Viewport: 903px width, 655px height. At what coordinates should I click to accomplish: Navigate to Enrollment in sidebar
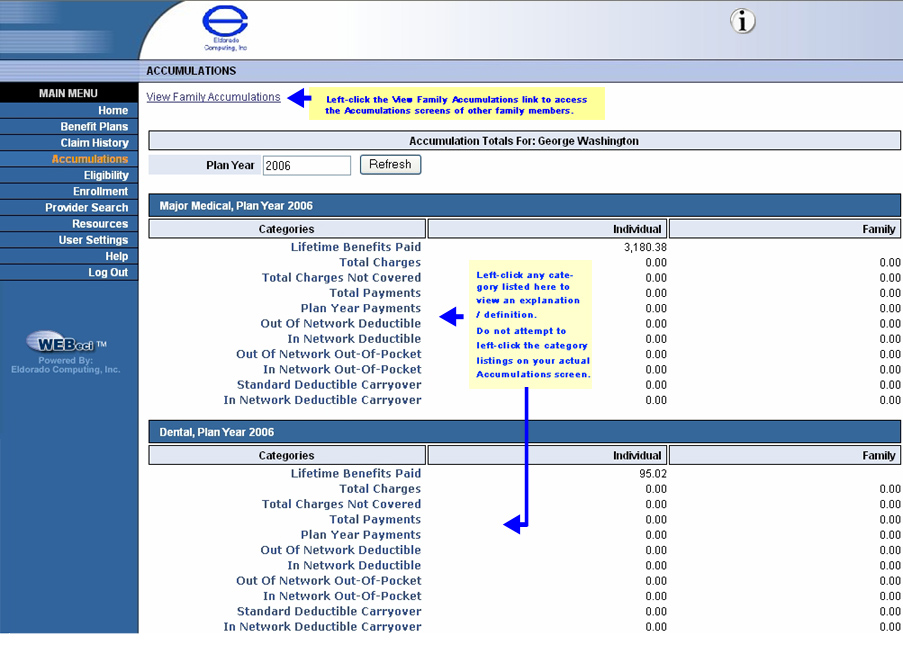(100, 191)
